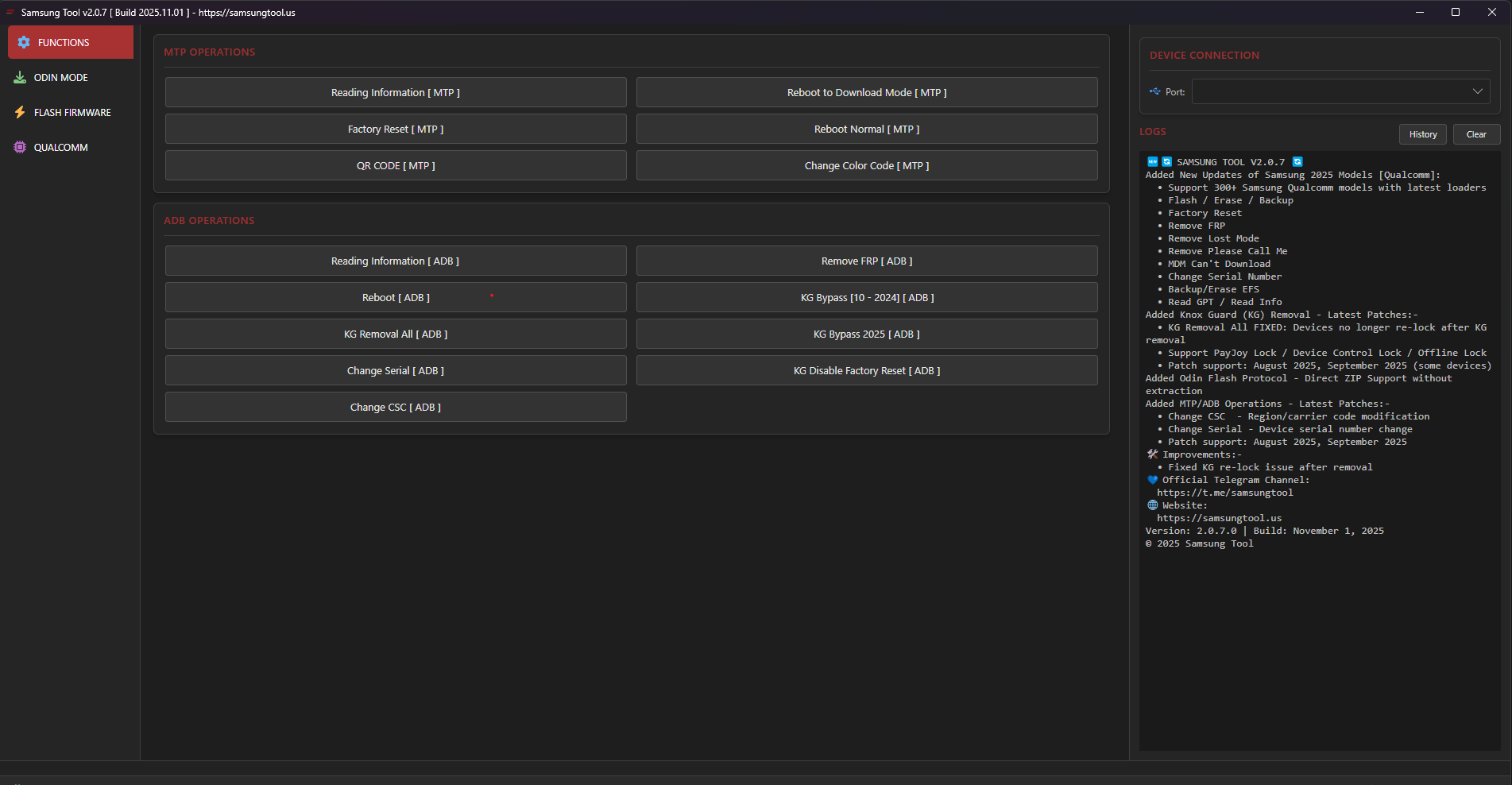Screen dimensions: 1512x785
Task: Click the Odin Mode download arrow icon
Action: (20, 76)
